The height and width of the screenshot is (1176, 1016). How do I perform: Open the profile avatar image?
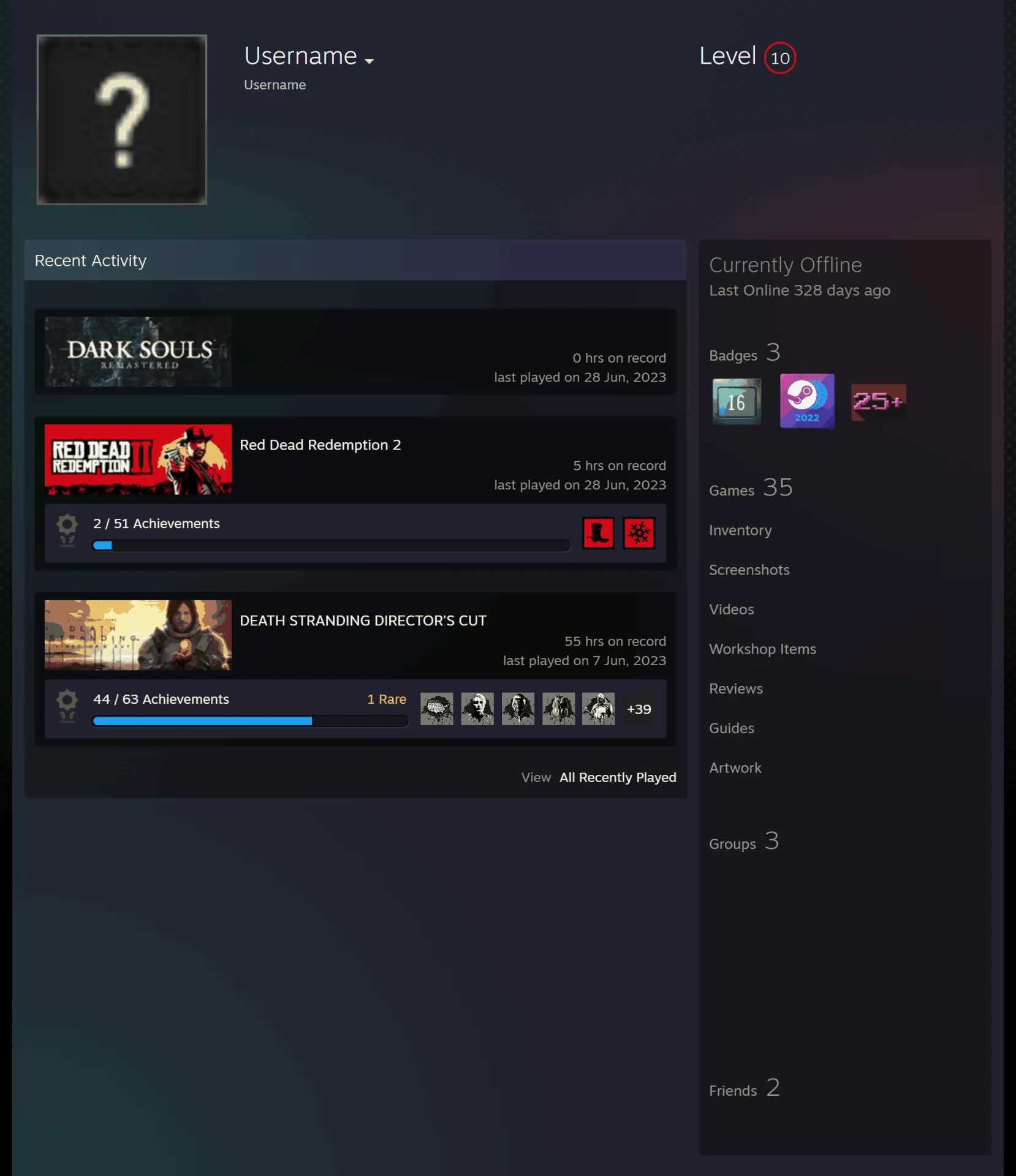122,119
